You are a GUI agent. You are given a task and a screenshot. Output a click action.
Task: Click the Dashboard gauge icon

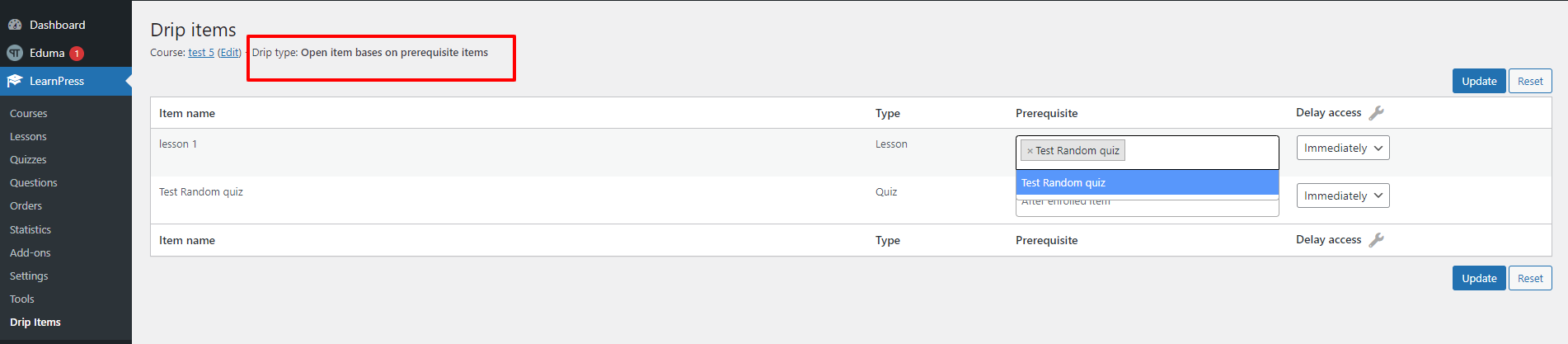click(15, 25)
